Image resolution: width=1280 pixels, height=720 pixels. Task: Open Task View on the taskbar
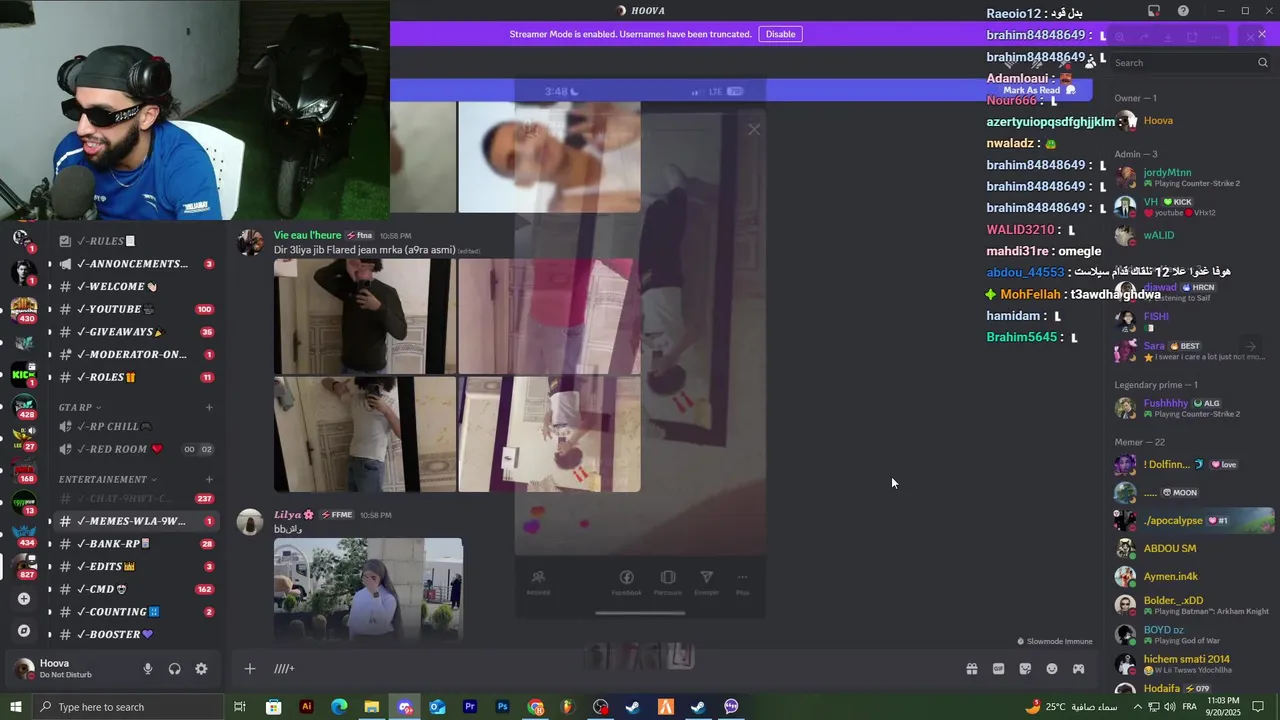tap(240, 707)
